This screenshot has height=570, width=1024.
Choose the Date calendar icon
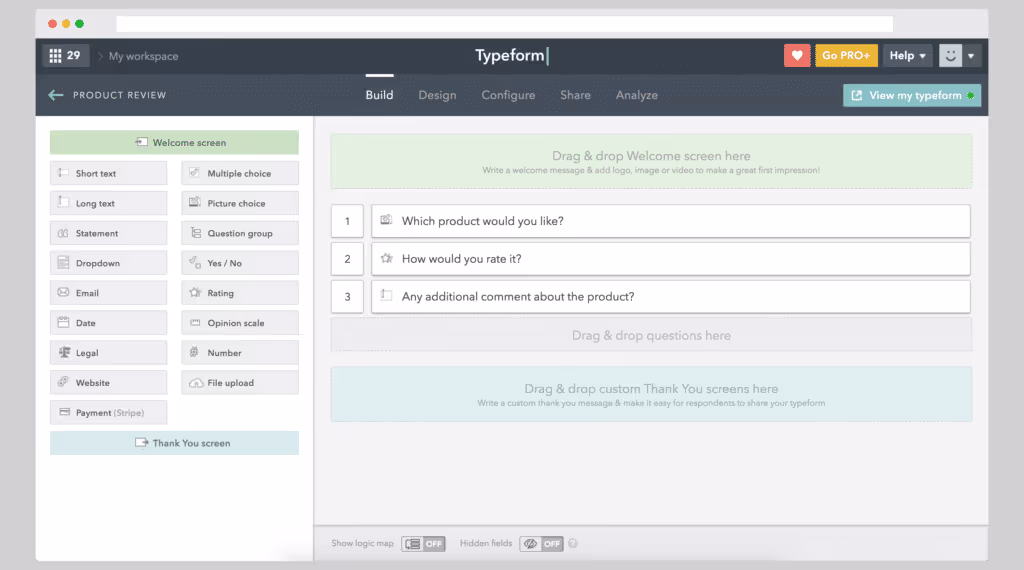coord(63,323)
